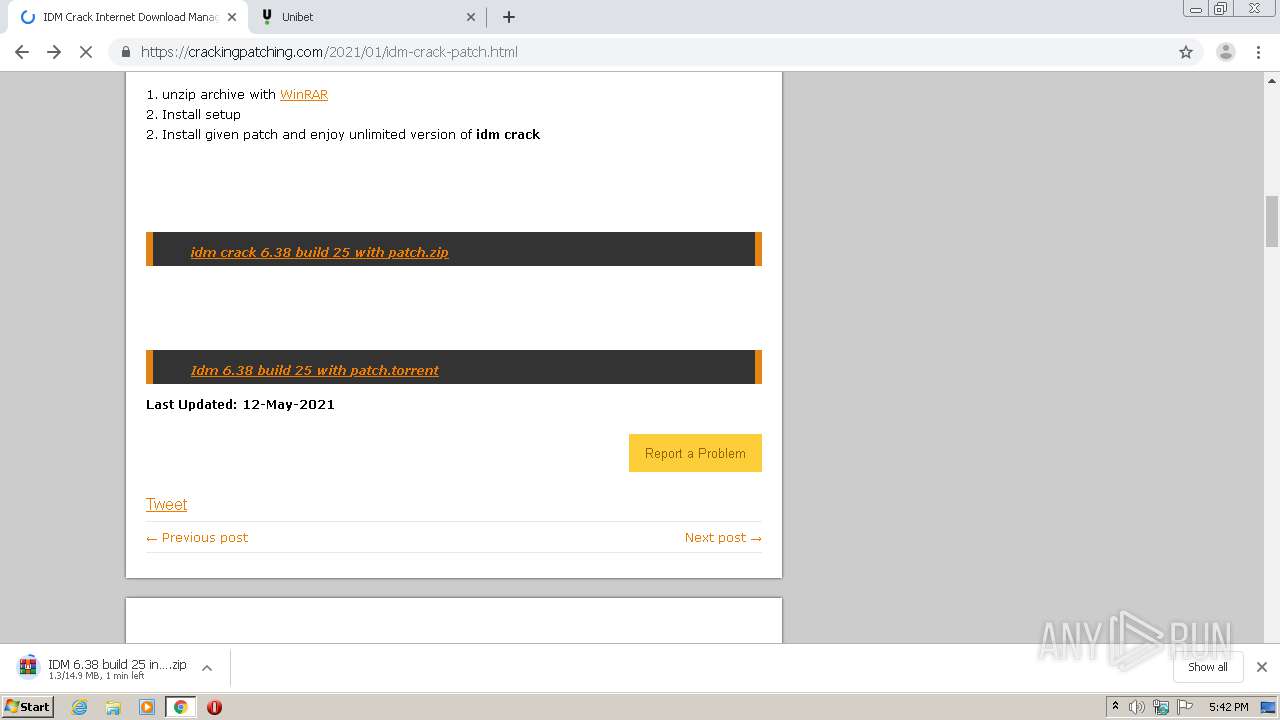
Task: Go to Next post
Action: pos(723,537)
